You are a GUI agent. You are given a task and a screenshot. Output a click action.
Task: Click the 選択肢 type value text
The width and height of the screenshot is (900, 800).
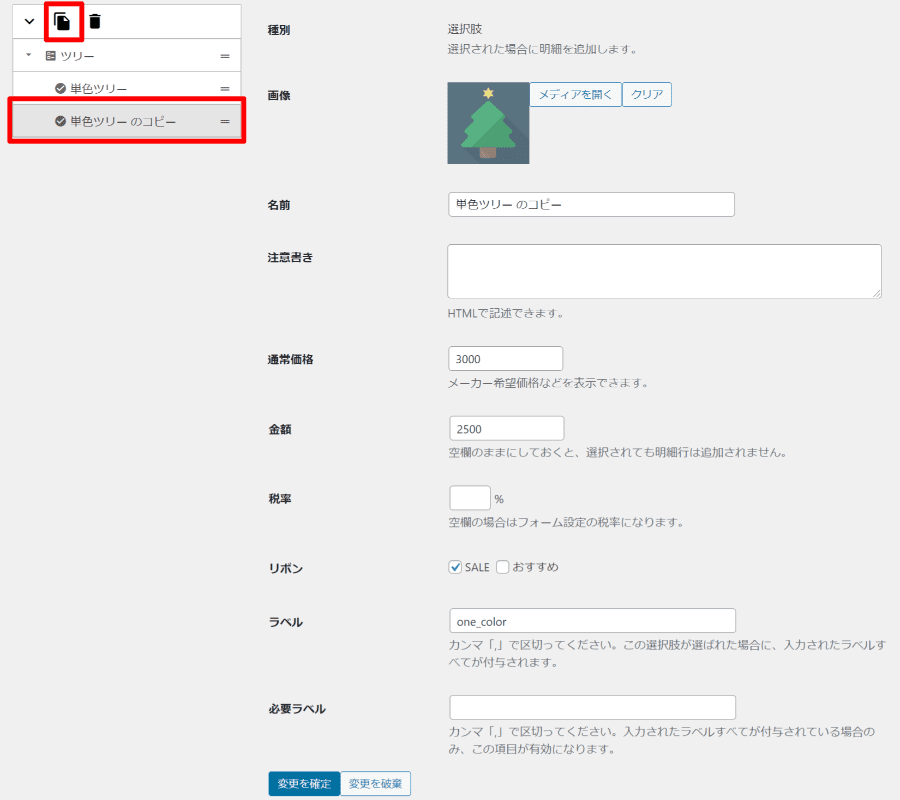pos(465,29)
